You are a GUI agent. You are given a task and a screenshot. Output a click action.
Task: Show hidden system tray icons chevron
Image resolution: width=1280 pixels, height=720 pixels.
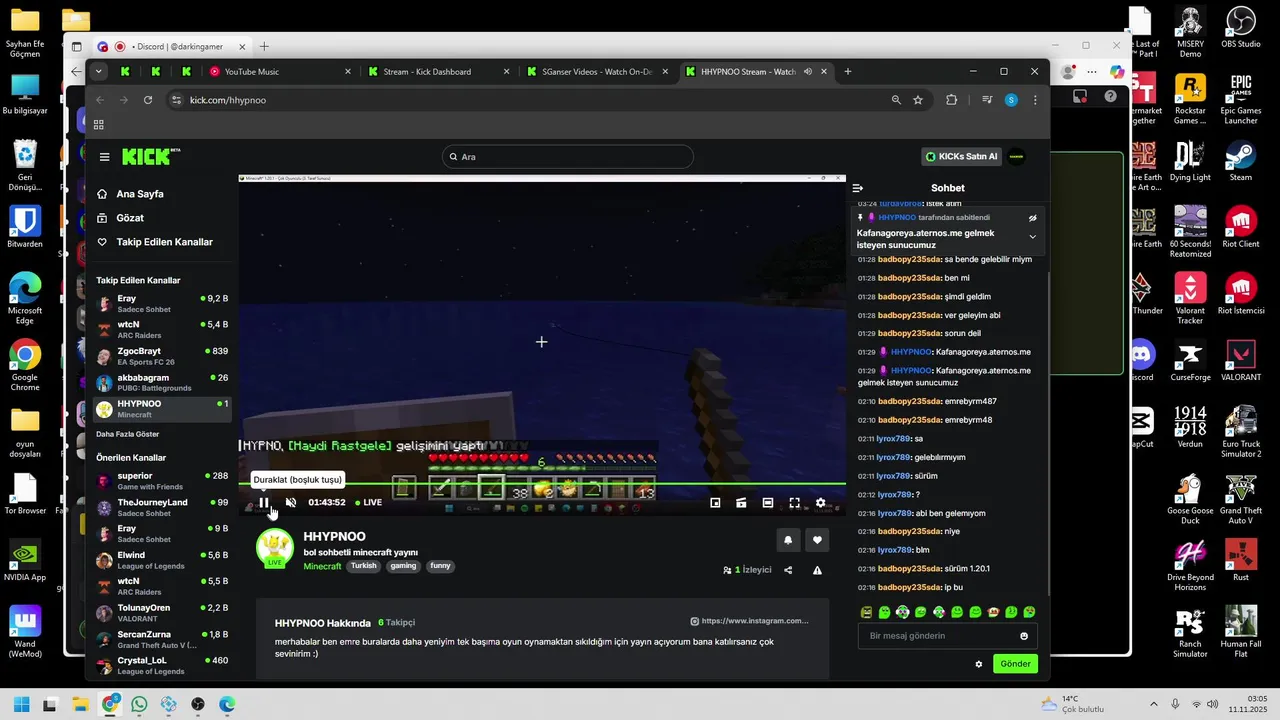pos(1153,704)
